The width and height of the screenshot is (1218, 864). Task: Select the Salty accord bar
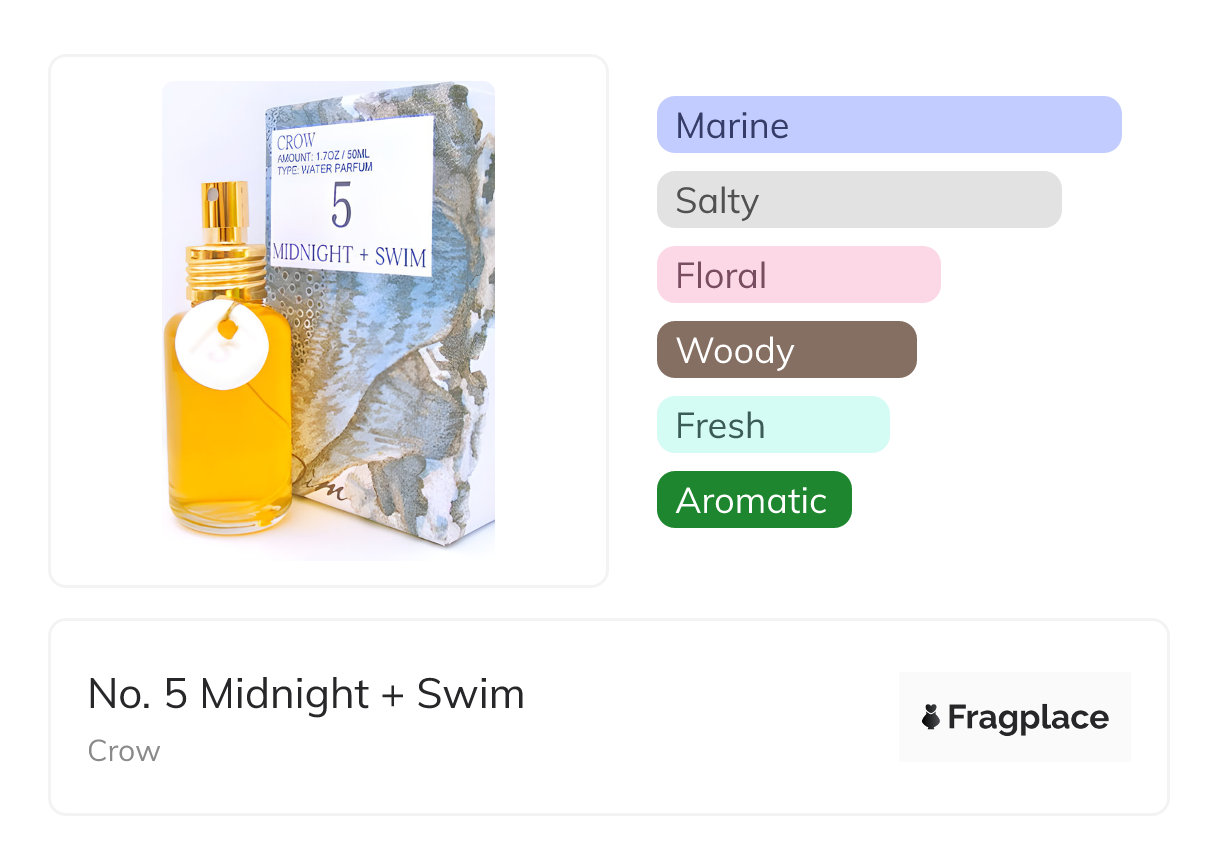pos(858,200)
